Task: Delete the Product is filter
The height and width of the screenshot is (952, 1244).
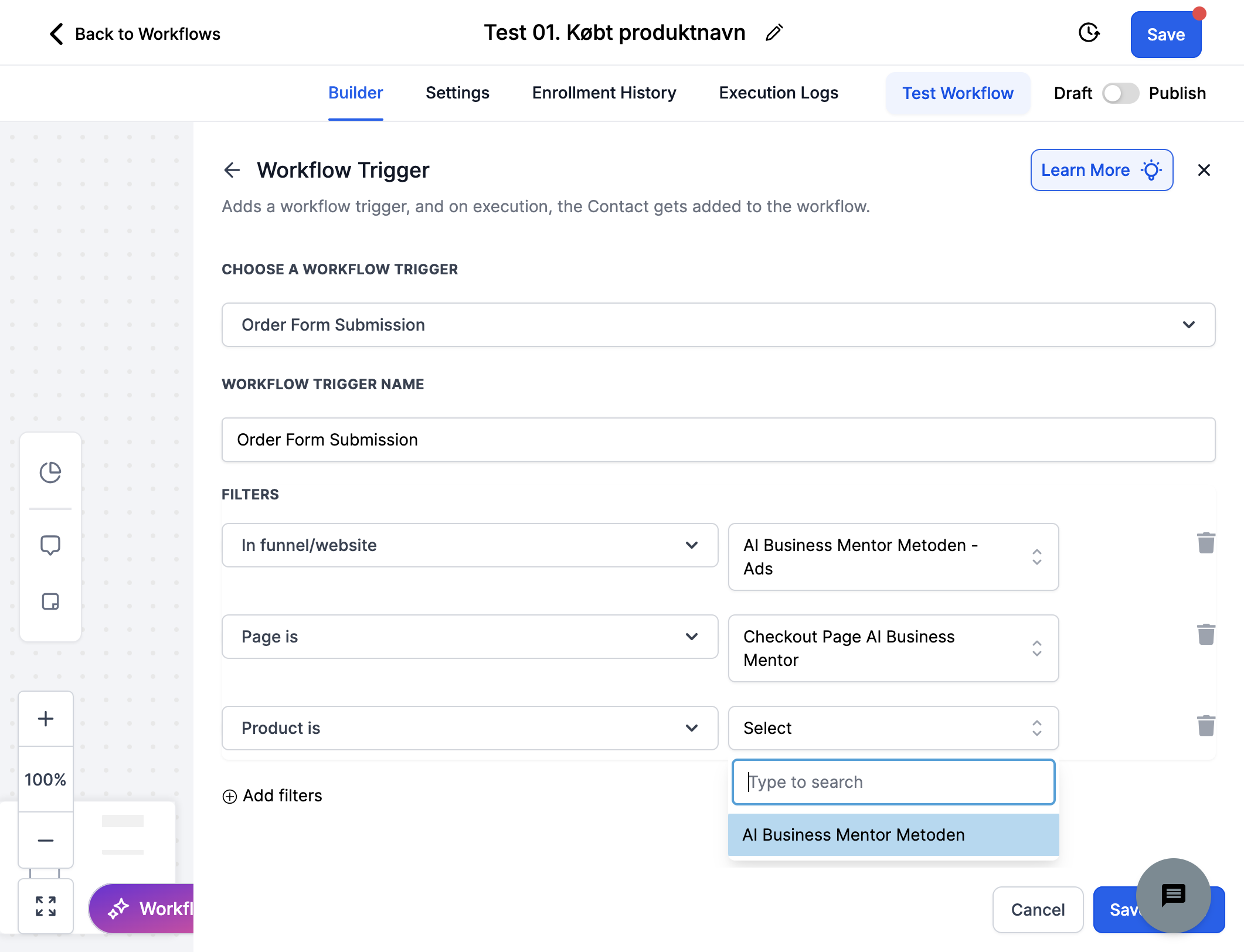Action: 1206,726
